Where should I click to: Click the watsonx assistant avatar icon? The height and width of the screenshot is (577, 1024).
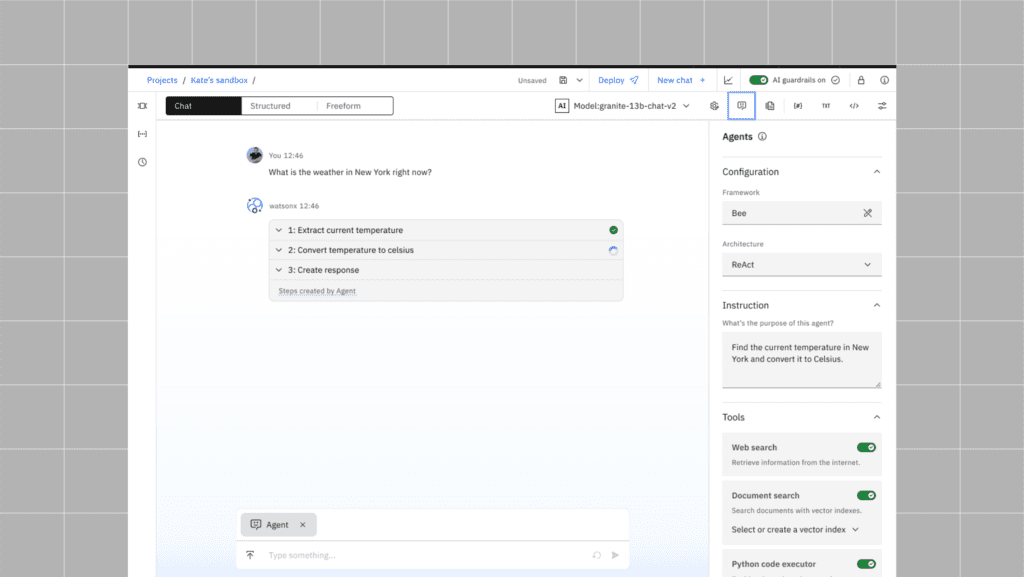255,205
